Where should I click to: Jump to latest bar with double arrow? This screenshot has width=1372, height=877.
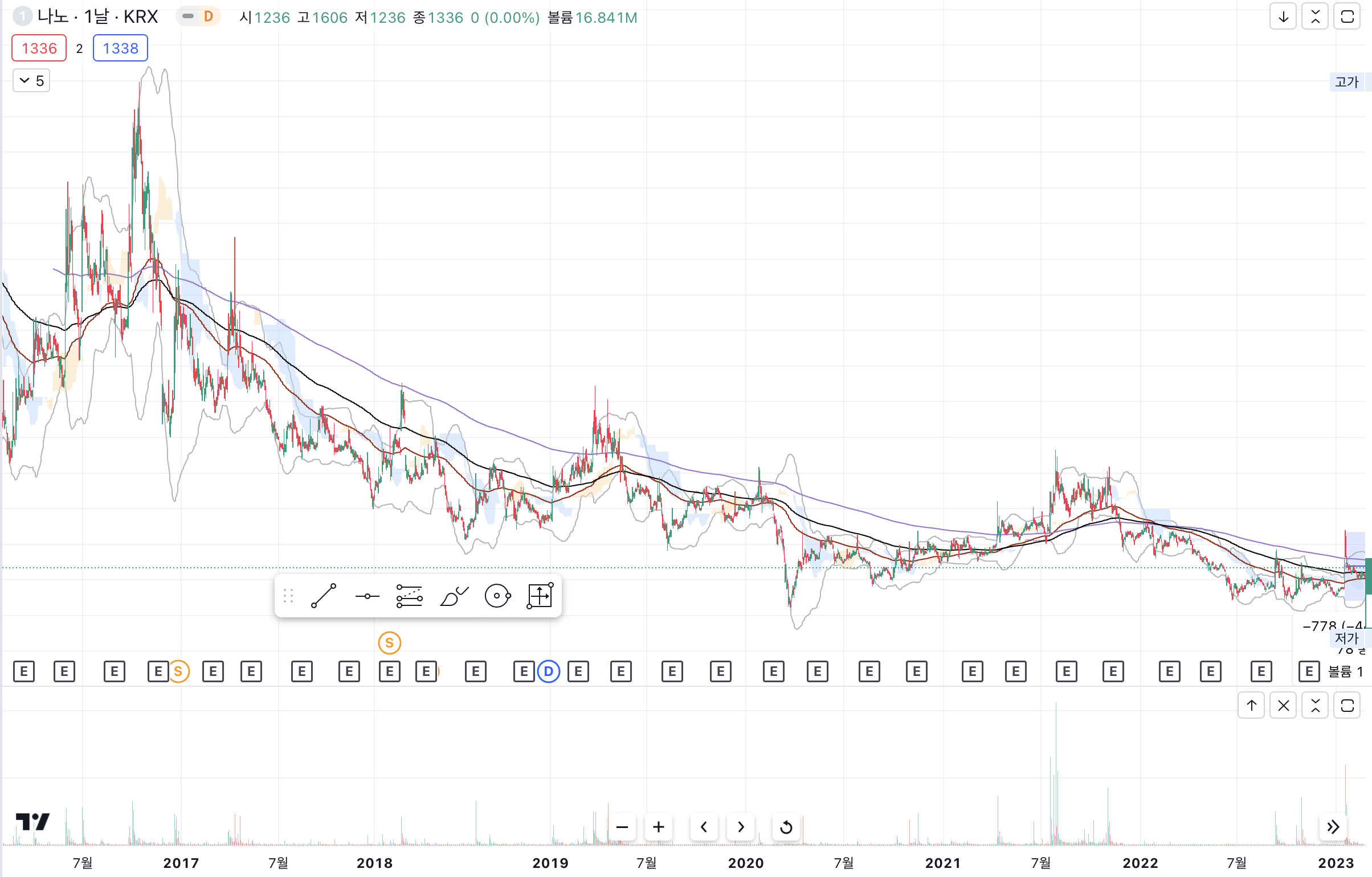(1333, 827)
